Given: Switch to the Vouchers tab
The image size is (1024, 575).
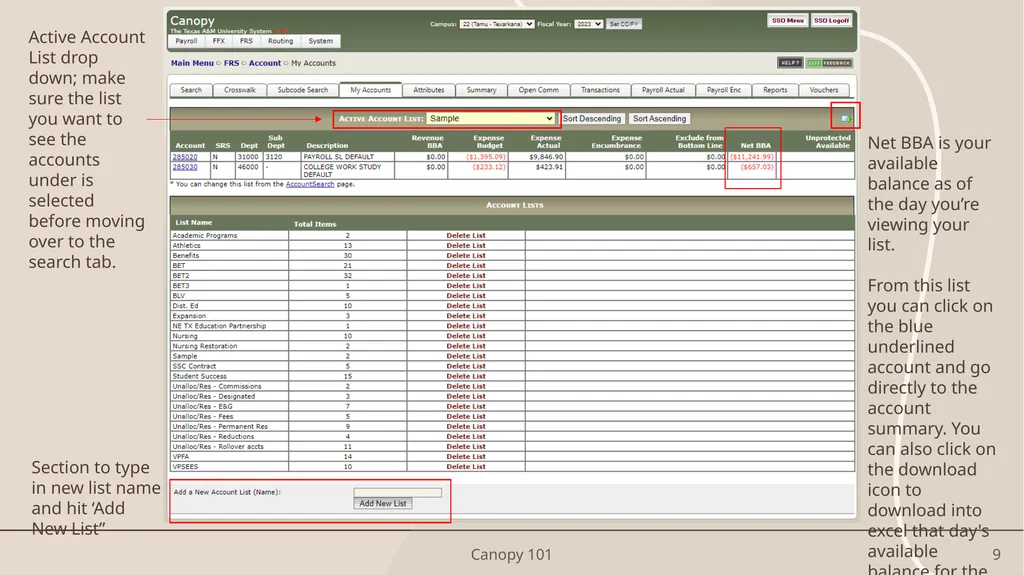Looking at the screenshot, I should coord(824,90).
